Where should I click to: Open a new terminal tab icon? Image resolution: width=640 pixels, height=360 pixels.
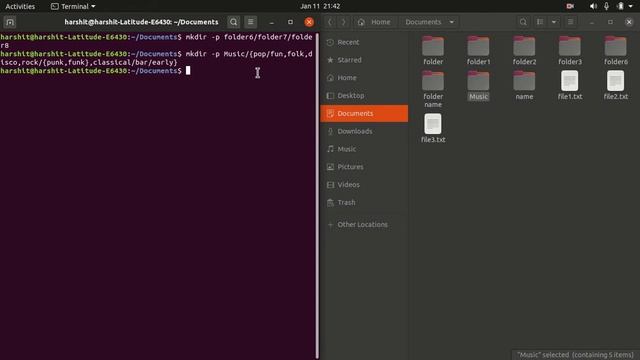click(x=10, y=22)
